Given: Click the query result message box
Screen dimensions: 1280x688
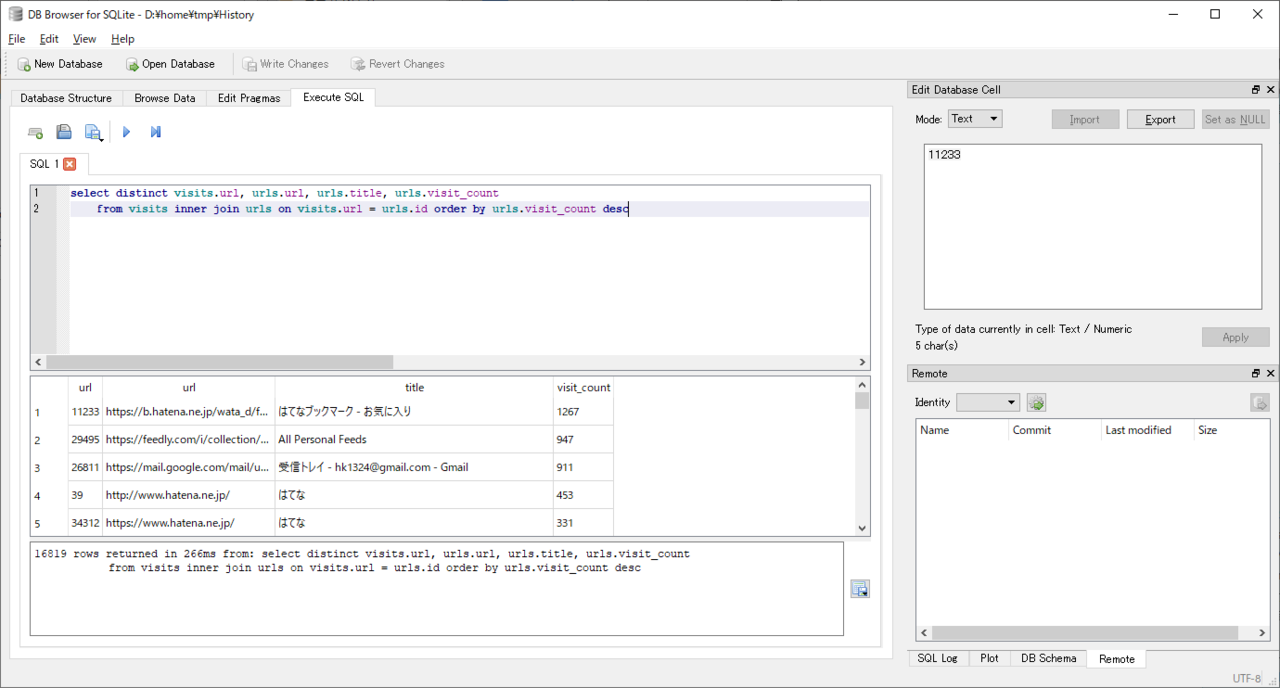Looking at the screenshot, I should 436,589.
